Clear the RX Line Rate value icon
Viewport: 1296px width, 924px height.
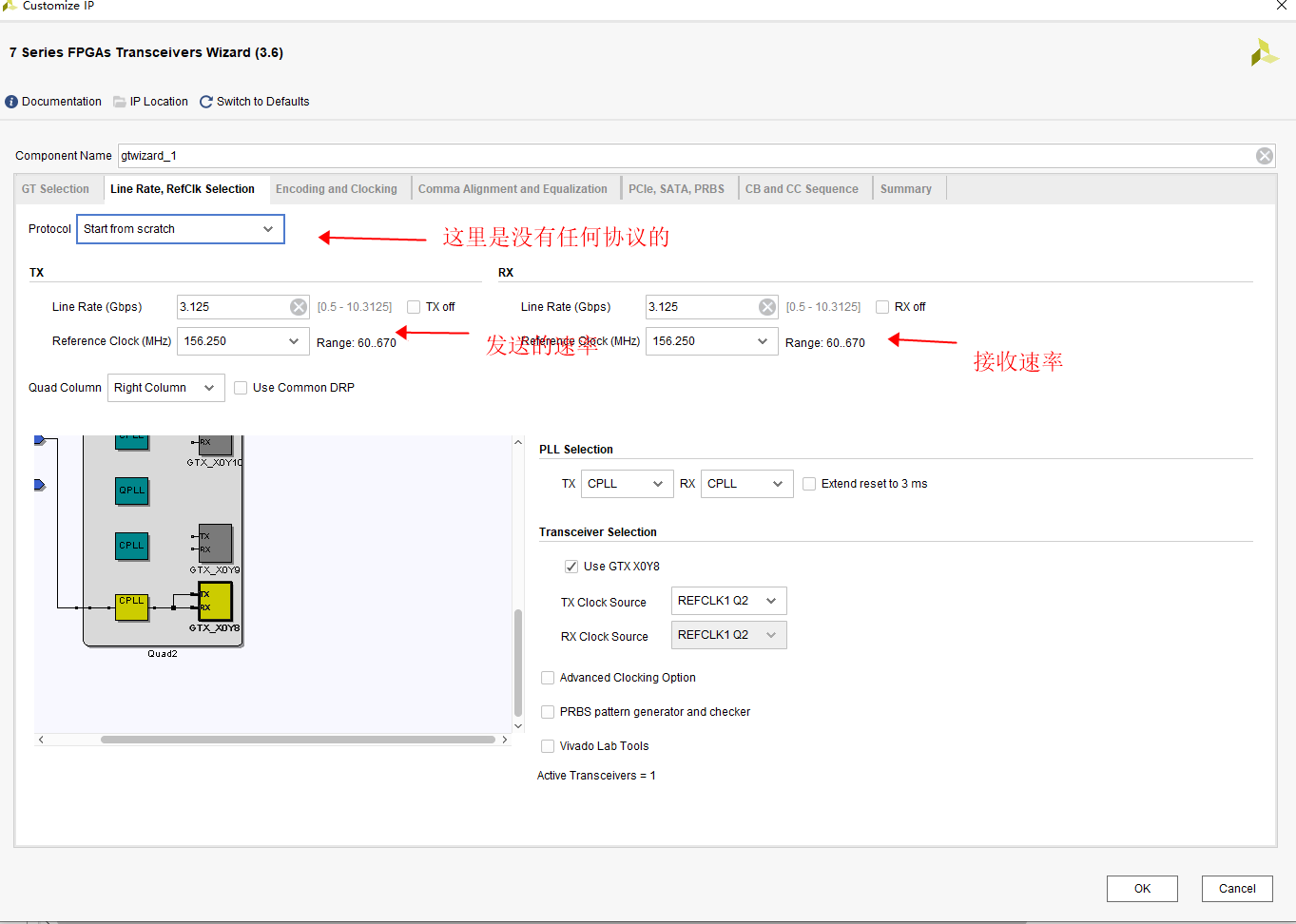(767, 307)
